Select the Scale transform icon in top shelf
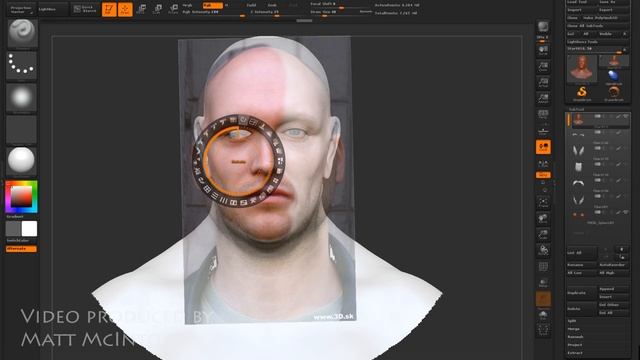Image resolution: width=640 pixels, height=360 pixels. click(x=157, y=9)
